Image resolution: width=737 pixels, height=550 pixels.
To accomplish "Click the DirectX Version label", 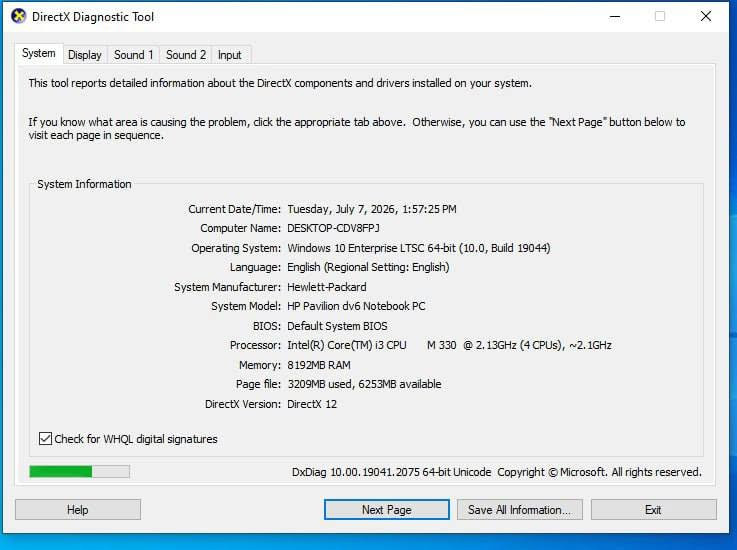I will (x=243, y=404).
